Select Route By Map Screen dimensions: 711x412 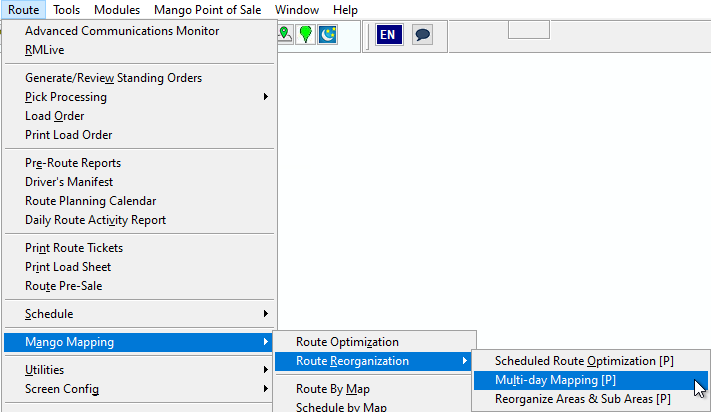coord(373,389)
